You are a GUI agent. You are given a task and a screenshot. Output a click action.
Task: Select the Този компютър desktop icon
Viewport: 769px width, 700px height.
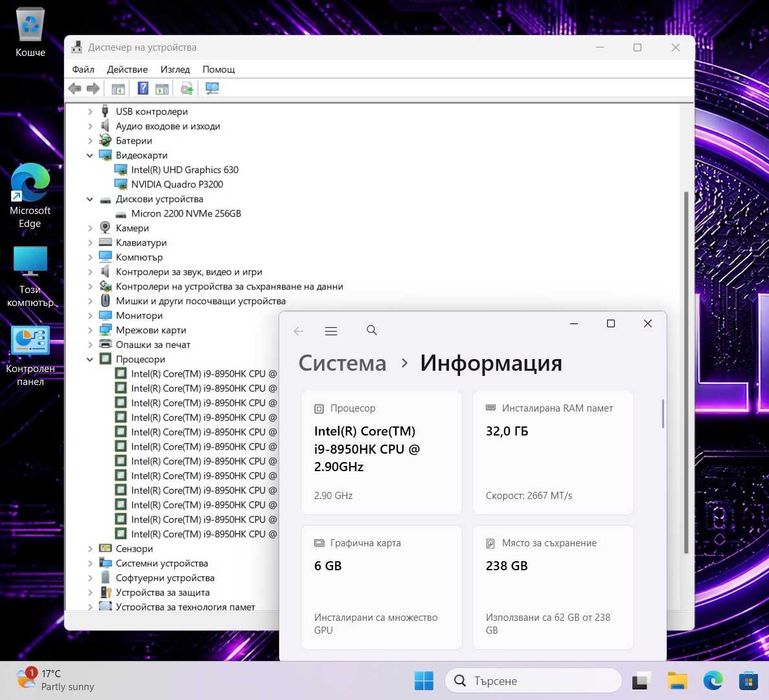coord(30,276)
